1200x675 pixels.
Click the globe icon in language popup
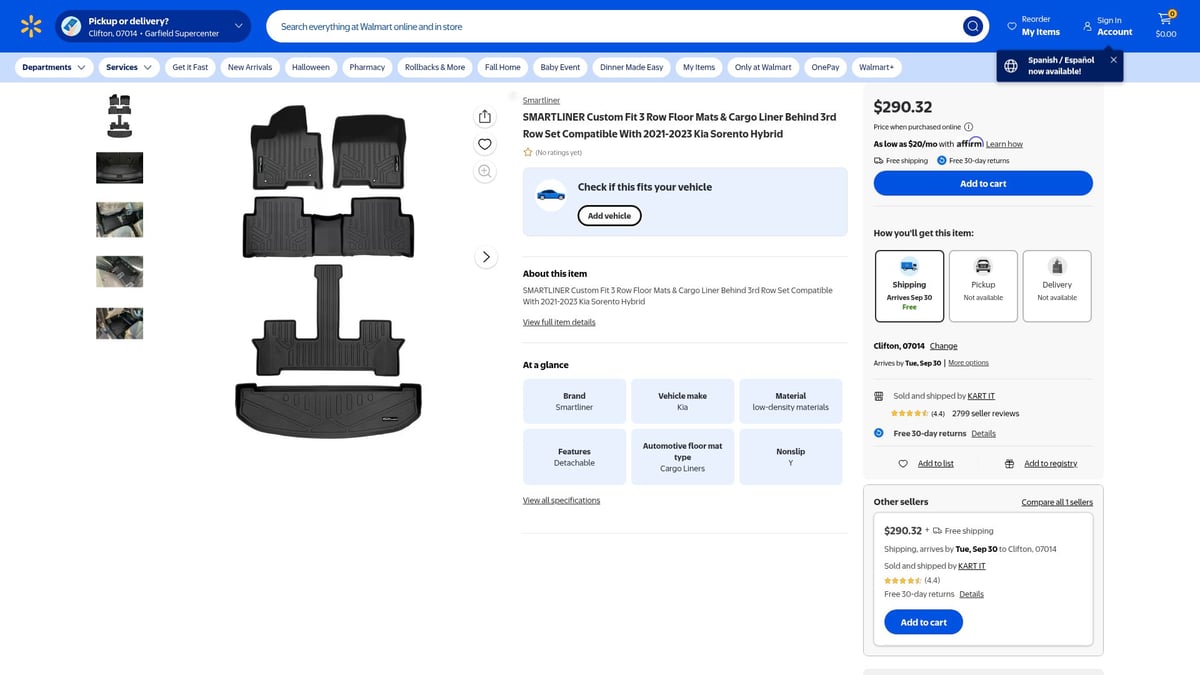point(1011,65)
